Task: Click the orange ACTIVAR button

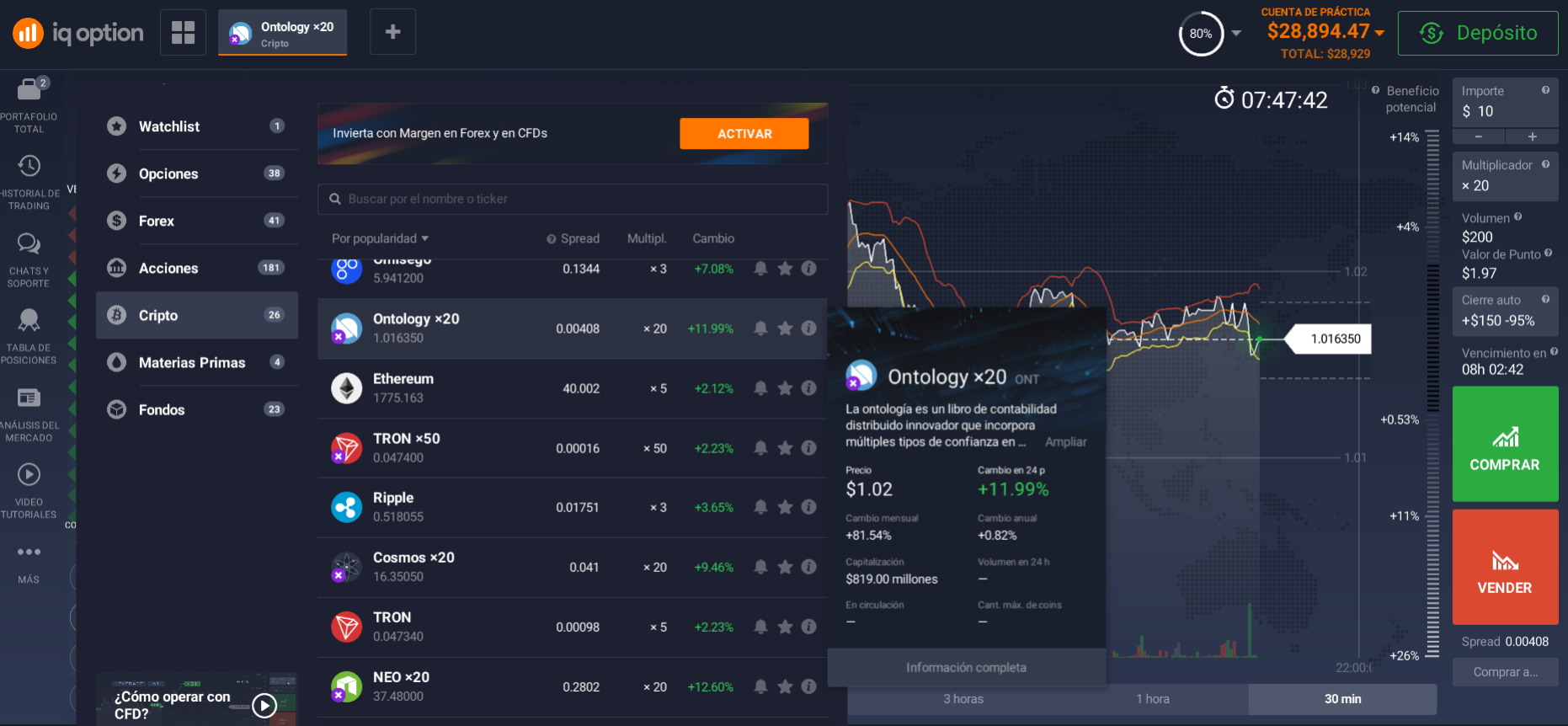Action: 744,134
